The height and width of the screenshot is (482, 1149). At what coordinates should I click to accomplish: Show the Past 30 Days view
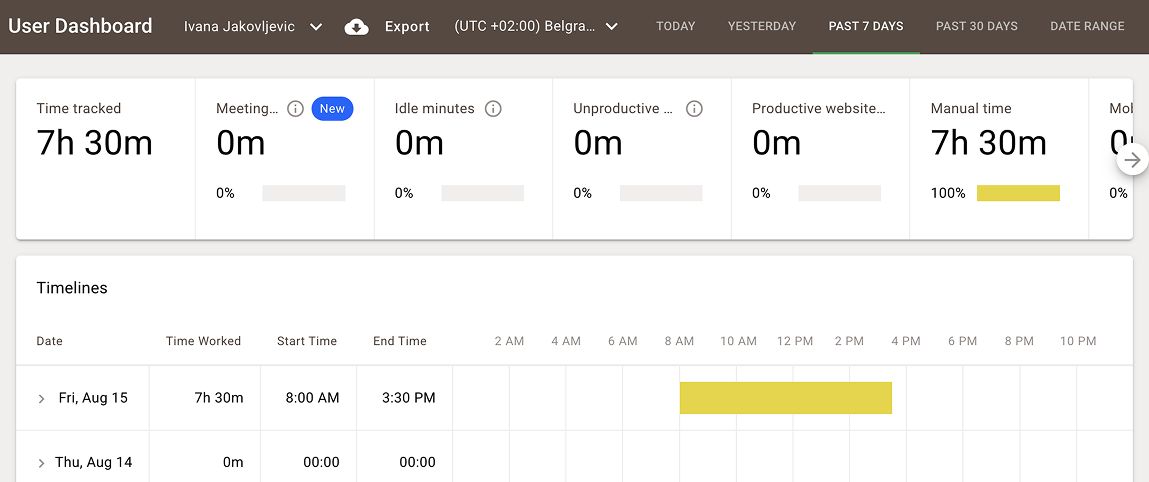976,27
